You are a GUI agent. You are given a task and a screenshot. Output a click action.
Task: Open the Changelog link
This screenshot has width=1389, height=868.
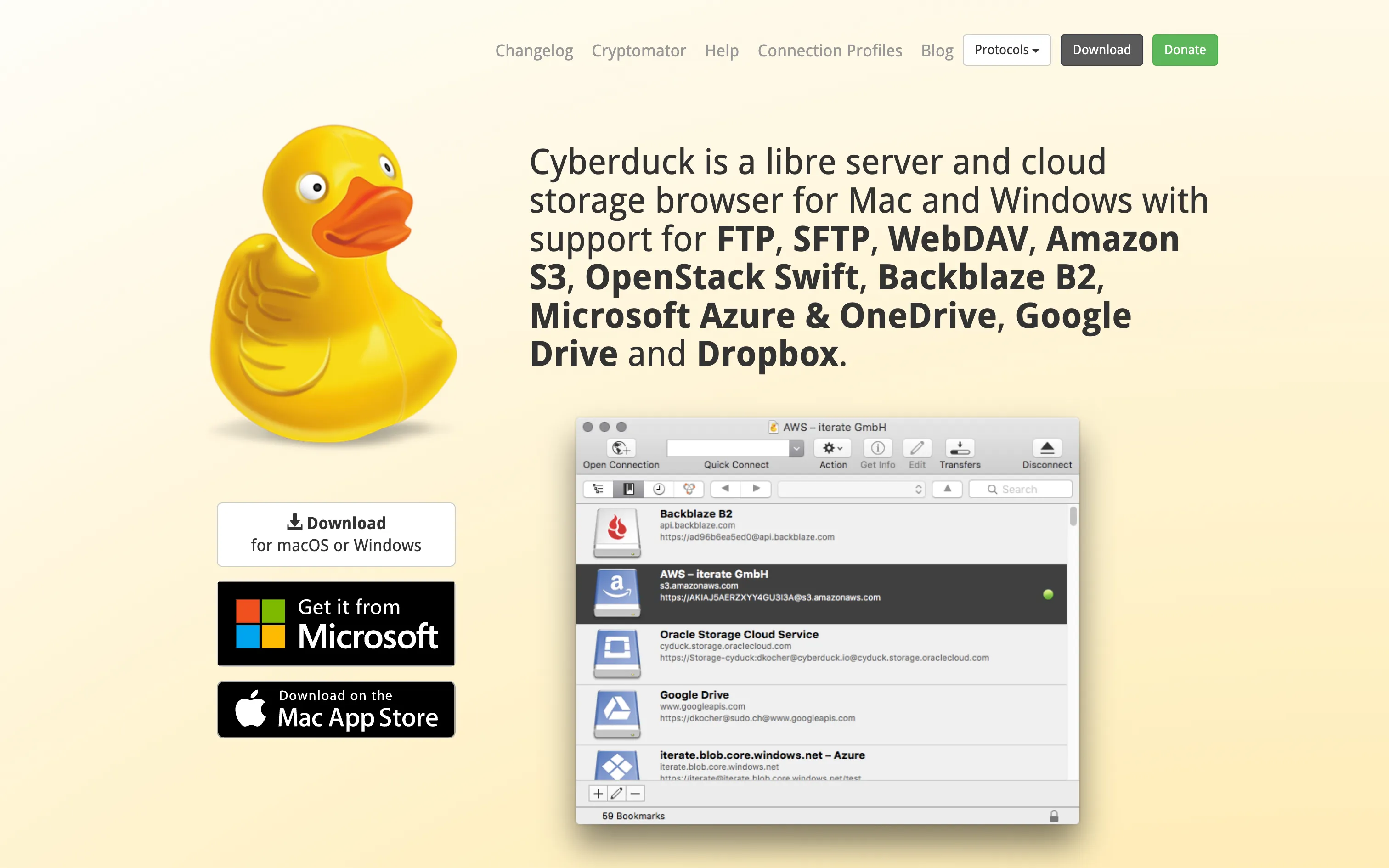click(534, 51)
